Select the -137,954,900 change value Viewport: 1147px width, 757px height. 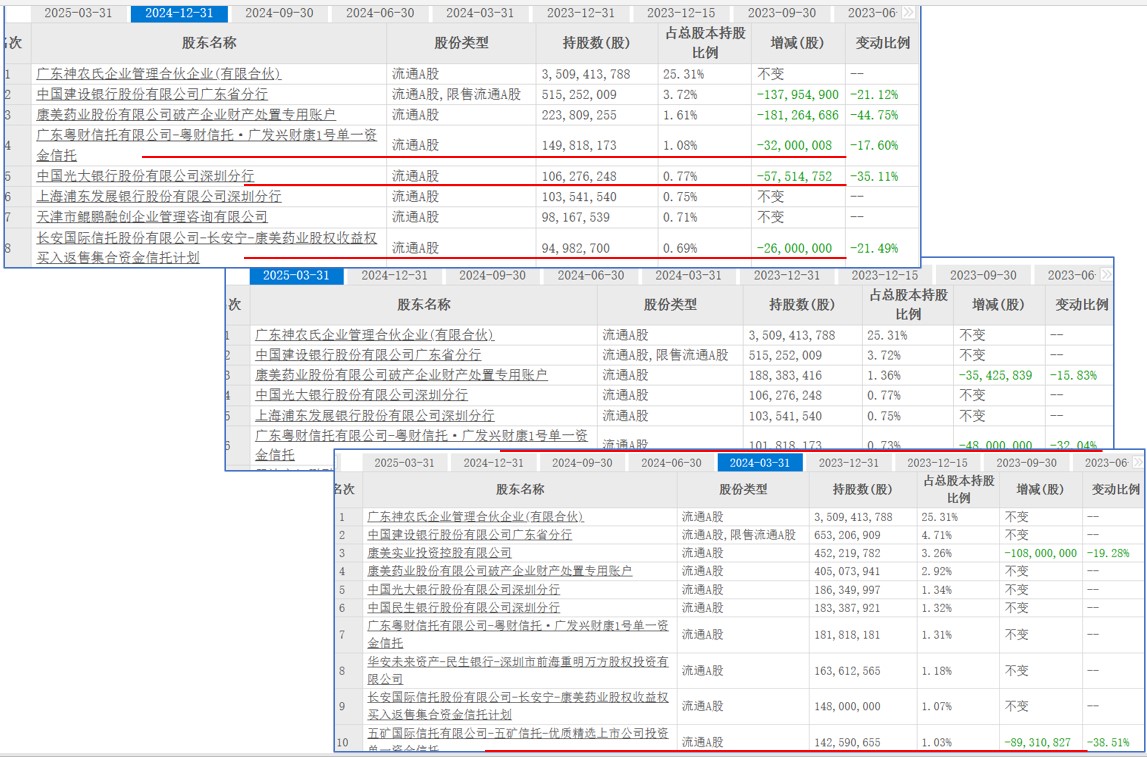798,94
